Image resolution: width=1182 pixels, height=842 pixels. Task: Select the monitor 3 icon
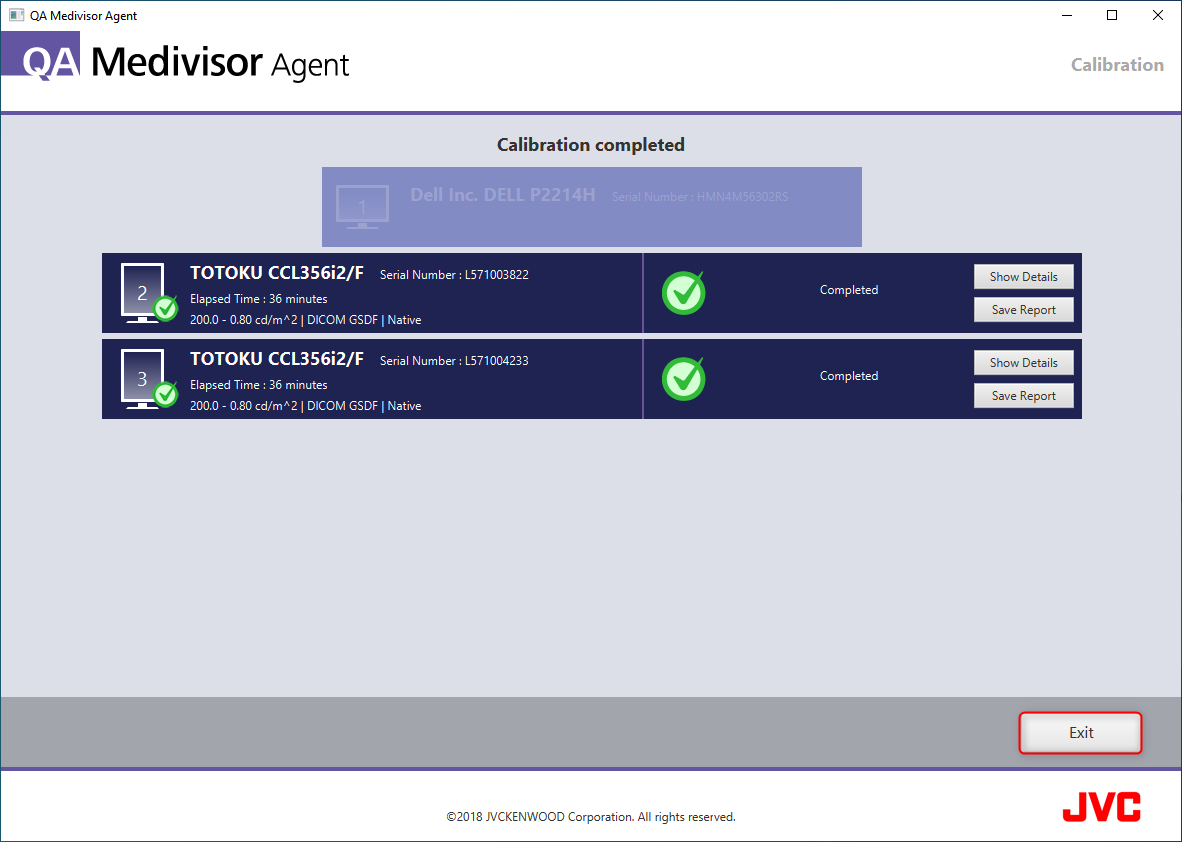149,379
